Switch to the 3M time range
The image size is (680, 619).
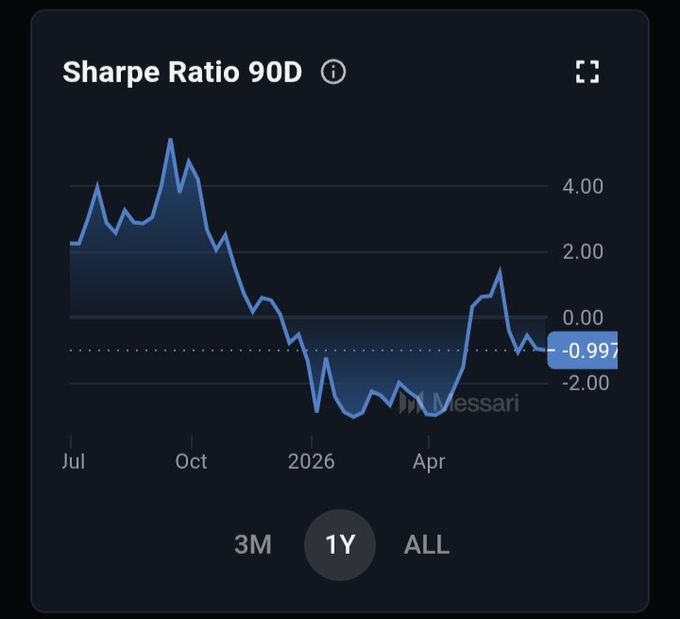coord(253,544)
